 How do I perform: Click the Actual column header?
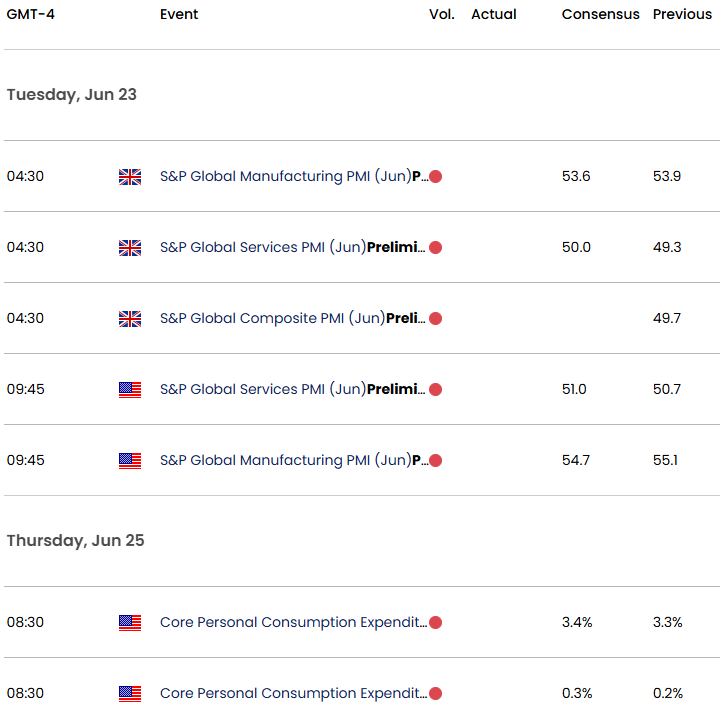click(494, 14)
